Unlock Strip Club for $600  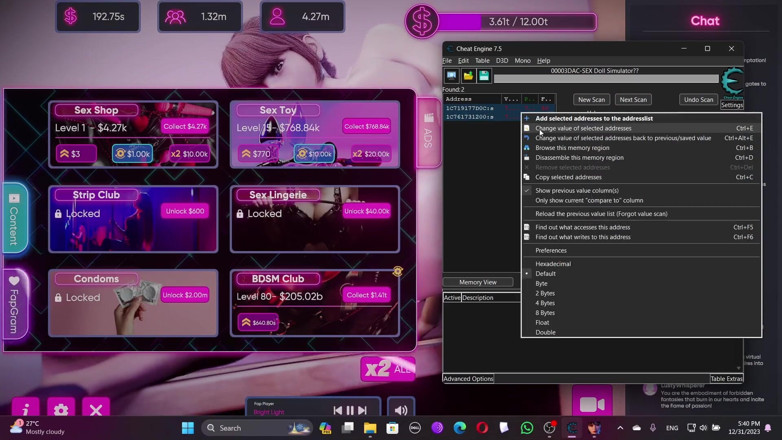[x=185, y=211]
